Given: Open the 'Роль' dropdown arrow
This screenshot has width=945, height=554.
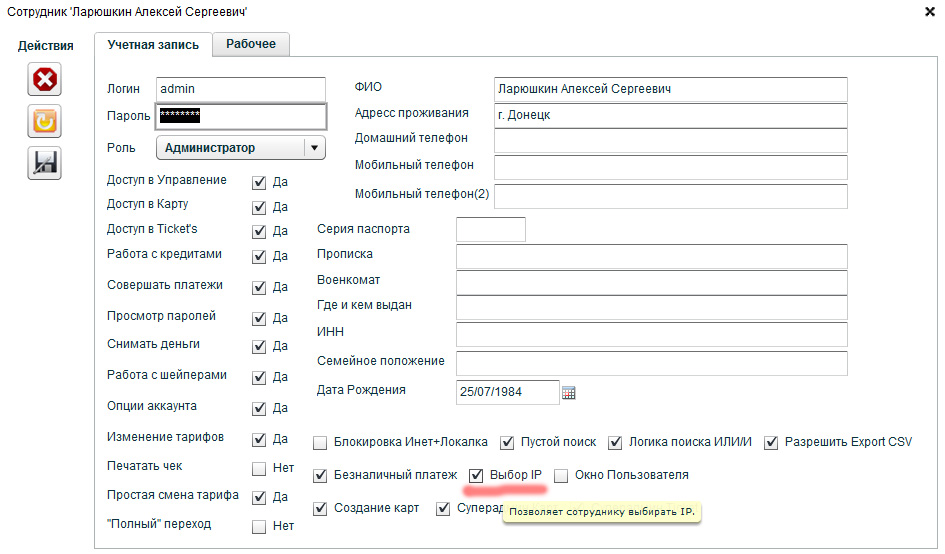Looking at the screenshot, I should point(314,148).
